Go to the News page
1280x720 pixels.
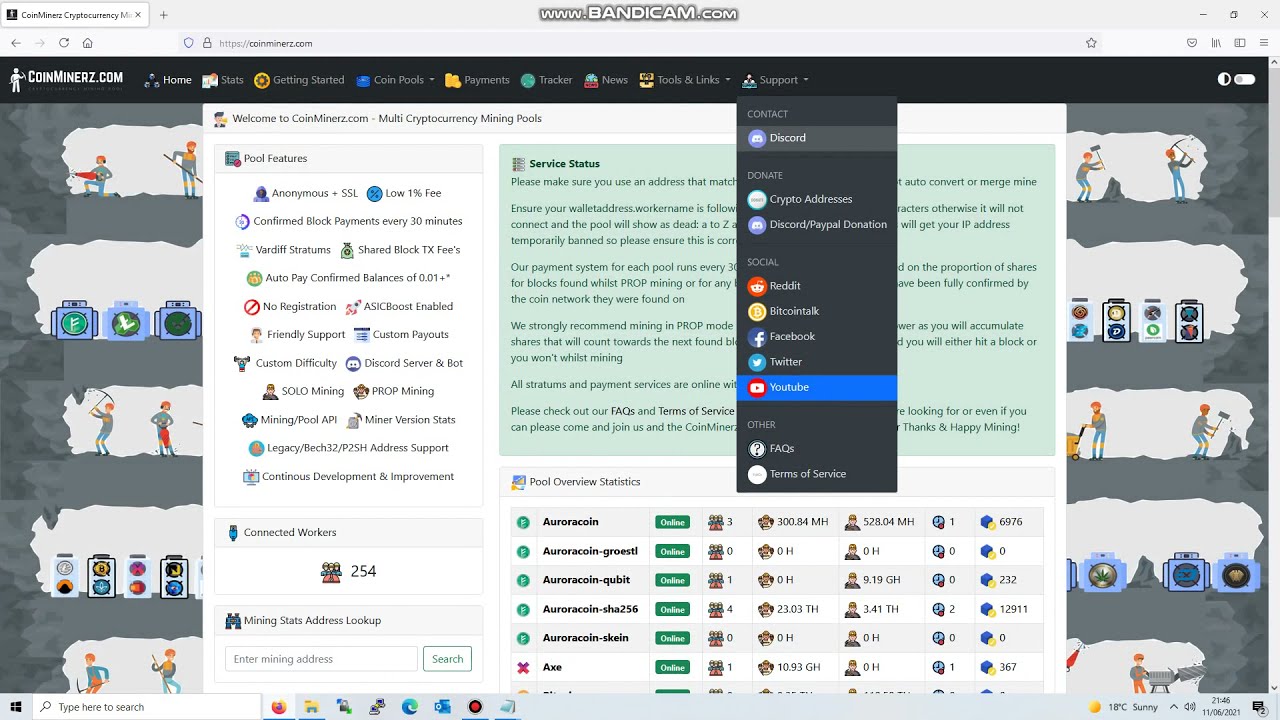click(606, 80)
